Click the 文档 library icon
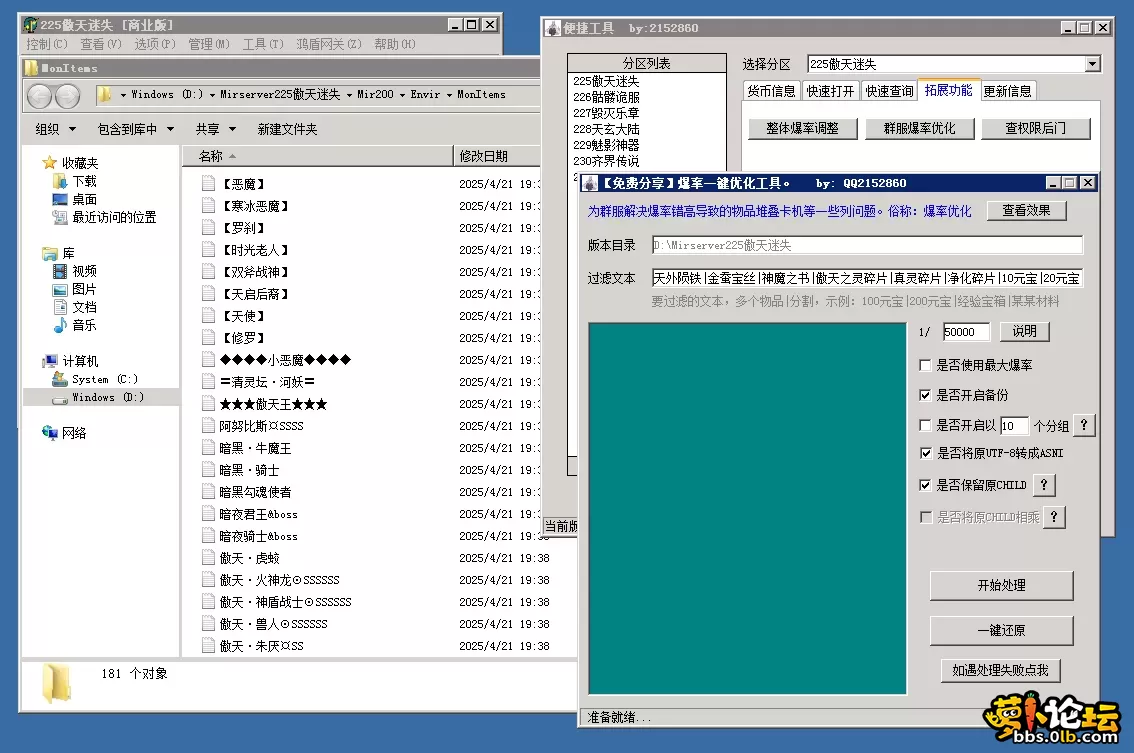This screenshot has height=753, width=1134. (60, 307)
